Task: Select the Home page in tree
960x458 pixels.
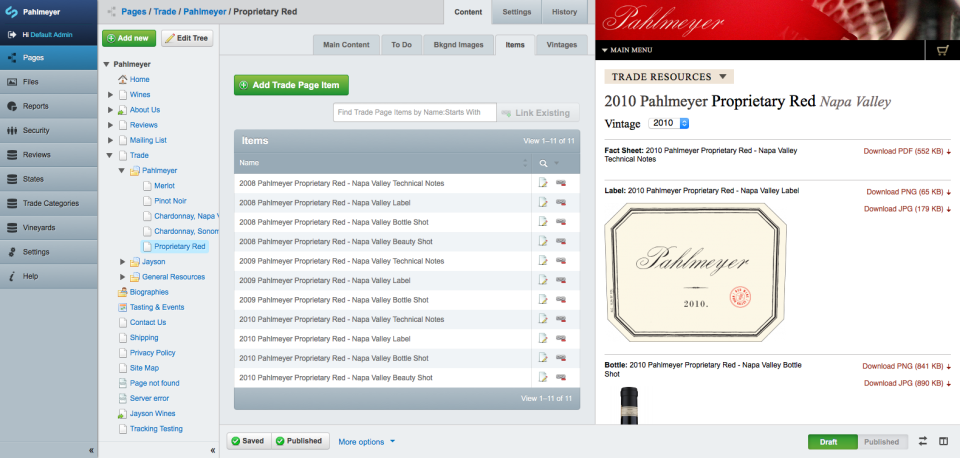Action: pos(139,80)
